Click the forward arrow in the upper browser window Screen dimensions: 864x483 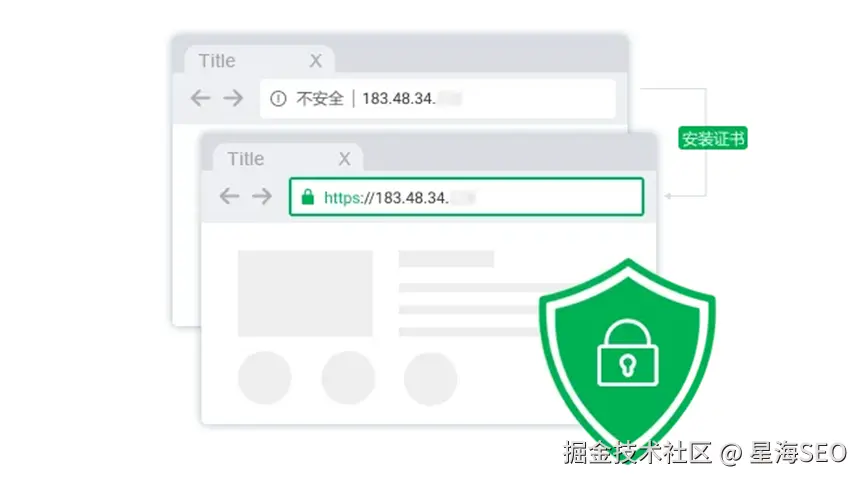[233, 98]
